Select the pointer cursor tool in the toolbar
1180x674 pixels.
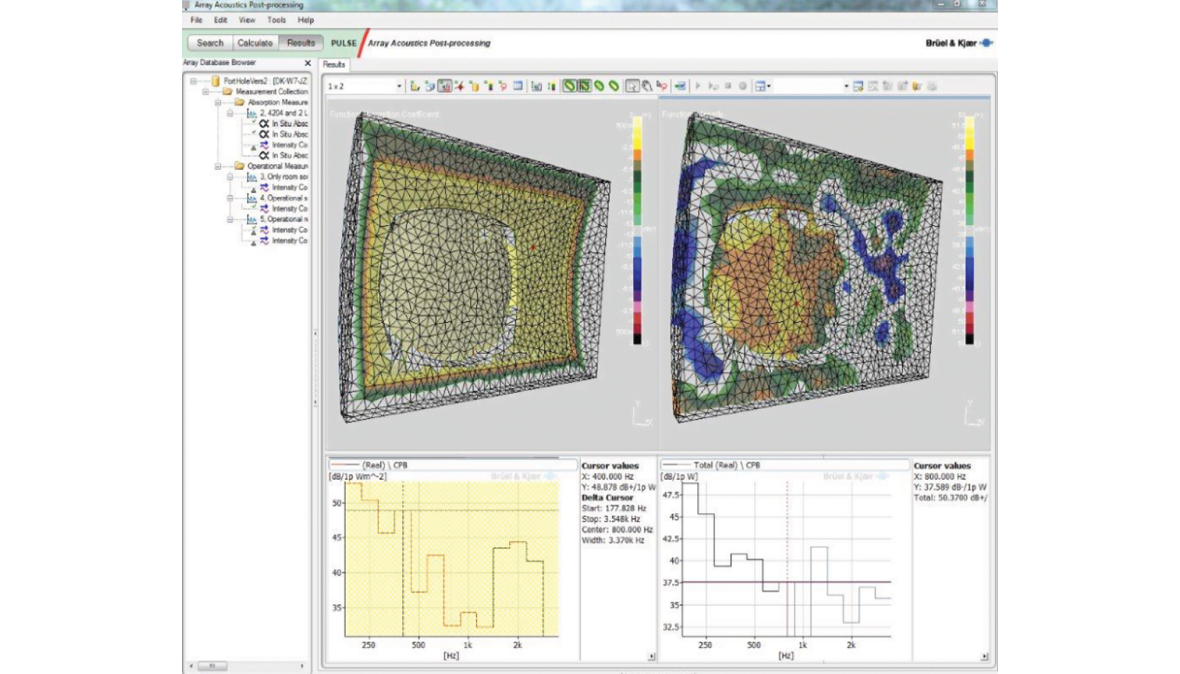click(633, 86)
